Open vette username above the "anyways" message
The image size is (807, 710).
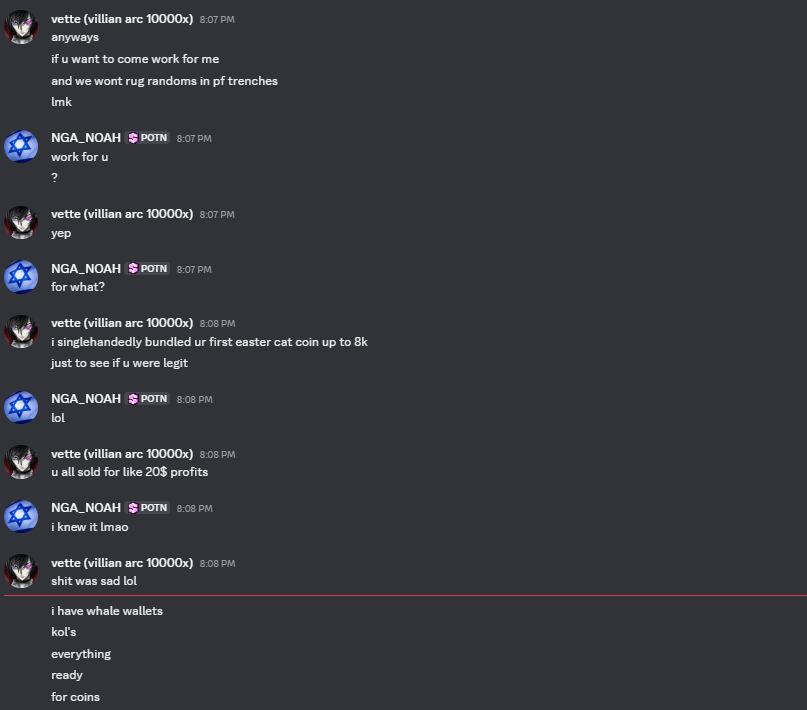click(x=122, y=19)
